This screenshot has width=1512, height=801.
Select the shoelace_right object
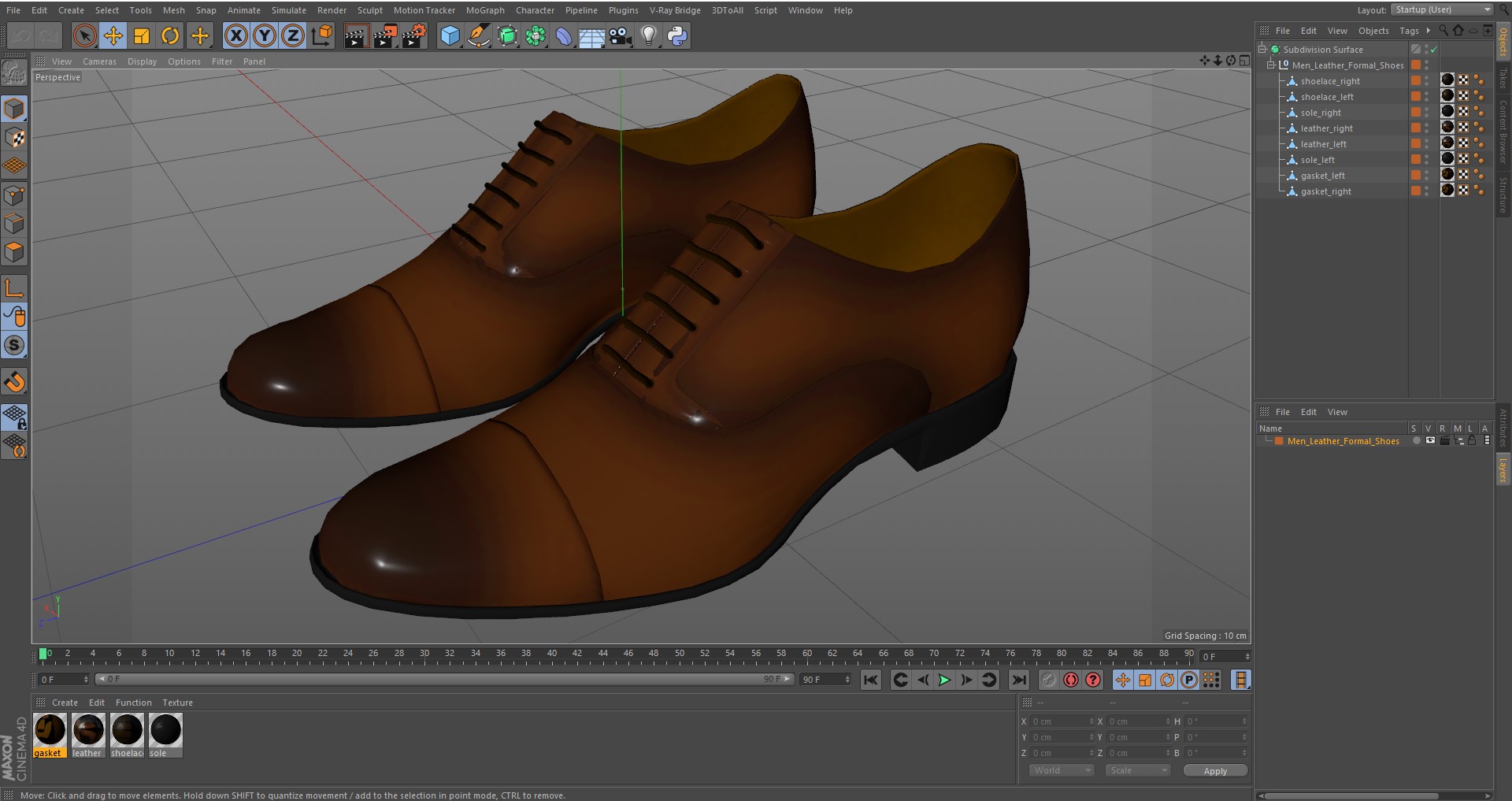(x=1330, y=81)
